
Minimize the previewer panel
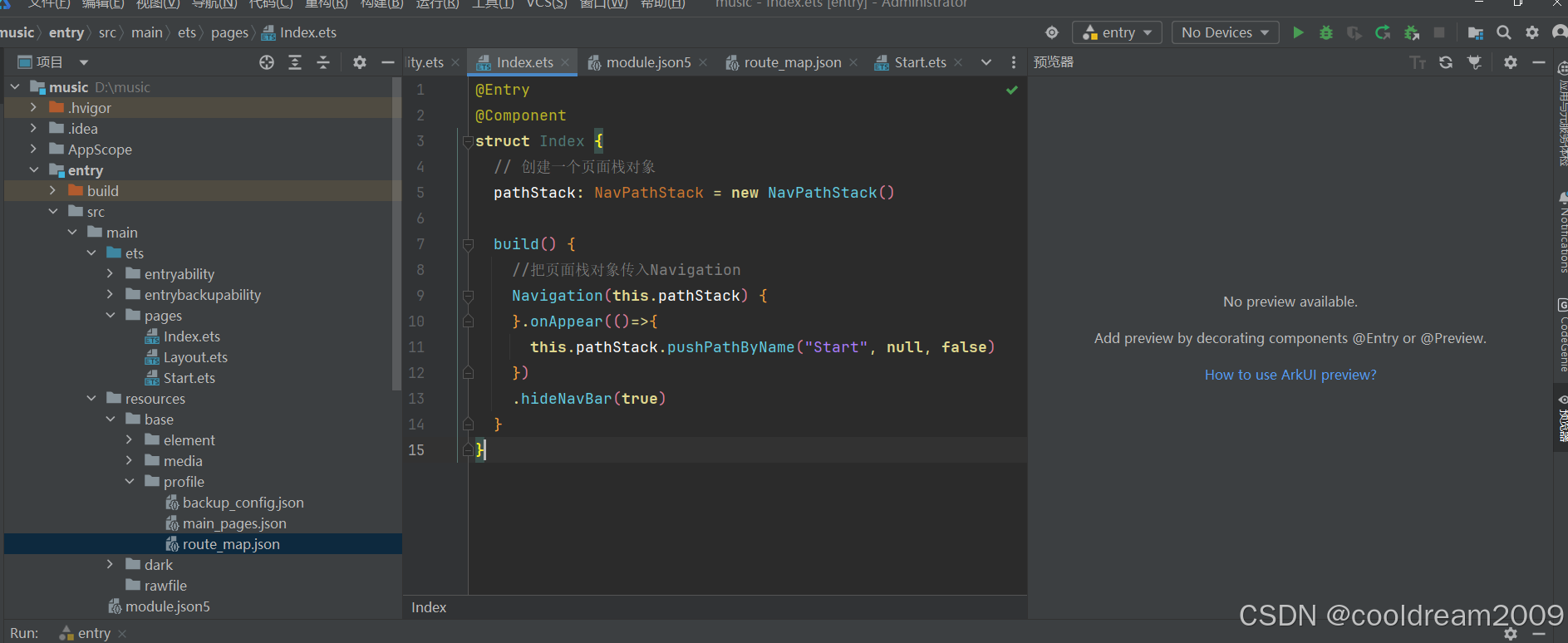click(1539, 62)
